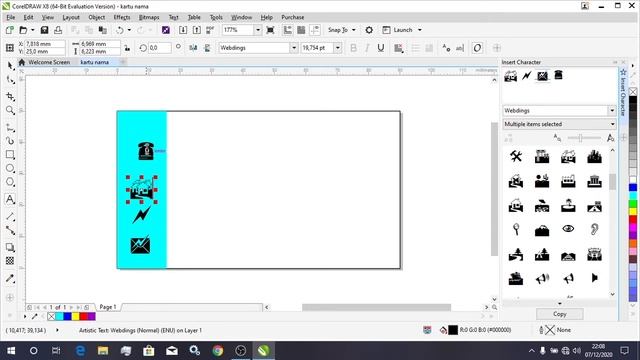This screenshot has width=640, height=360.
Task: Select the Pick tool
Action: [x=10, y=66]
